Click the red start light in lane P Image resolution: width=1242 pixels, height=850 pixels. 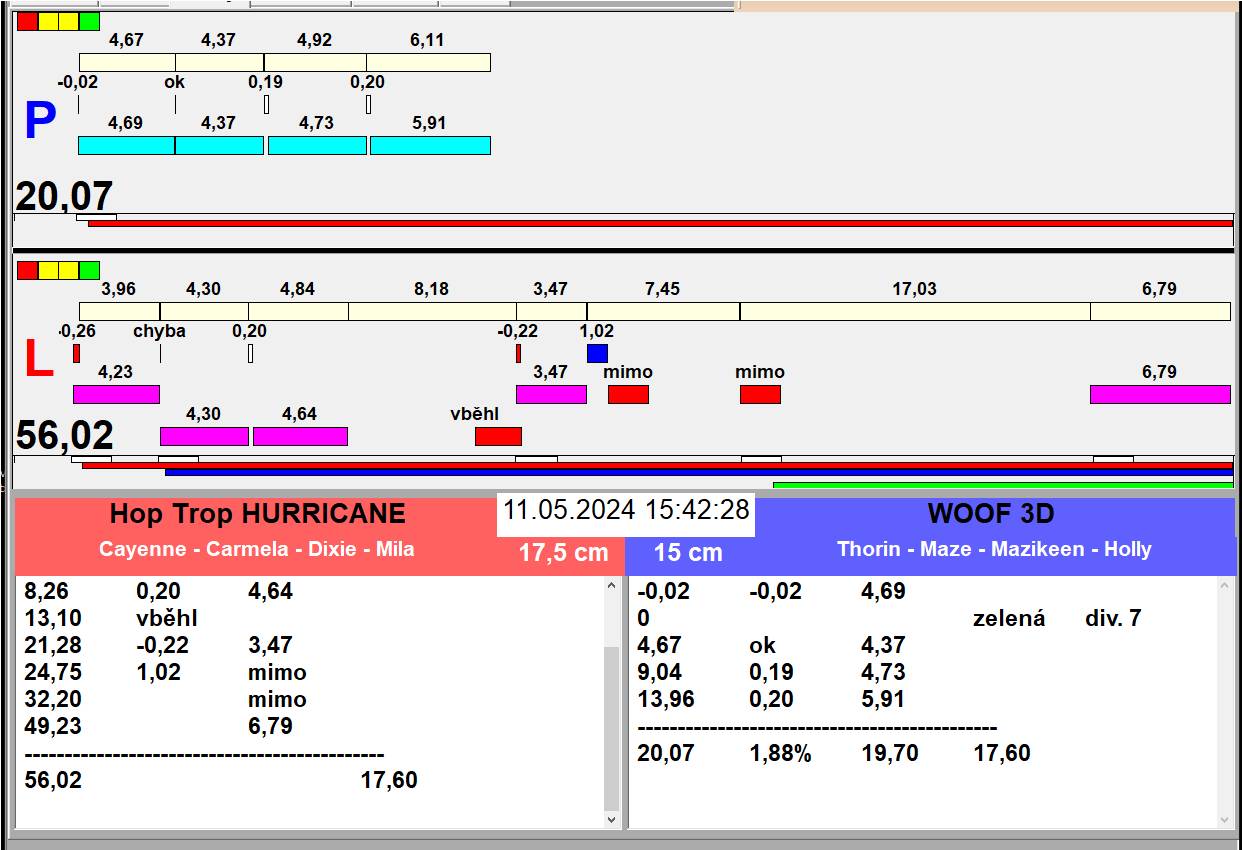click(28, 21)
